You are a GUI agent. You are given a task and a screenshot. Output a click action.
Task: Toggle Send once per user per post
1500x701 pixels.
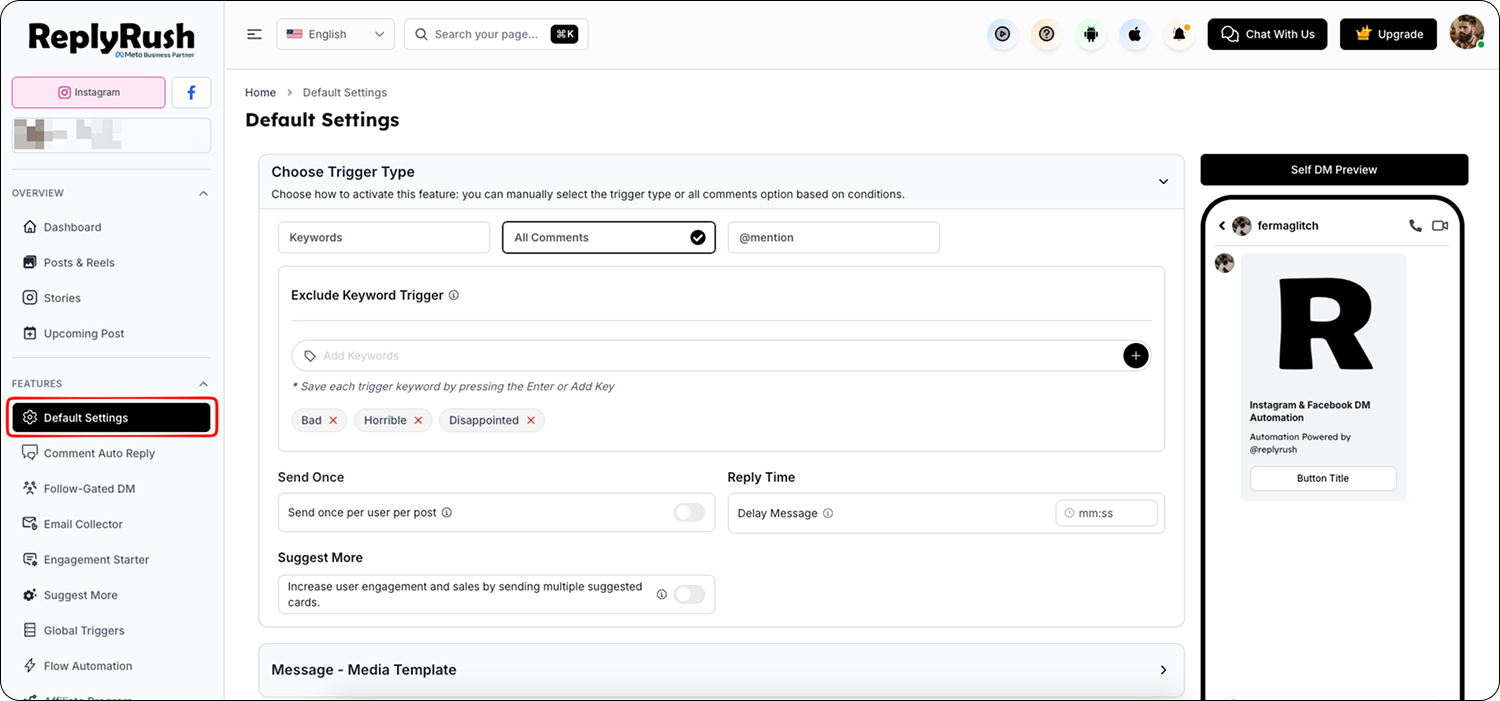pyautogui.click(x=689, y=512)
